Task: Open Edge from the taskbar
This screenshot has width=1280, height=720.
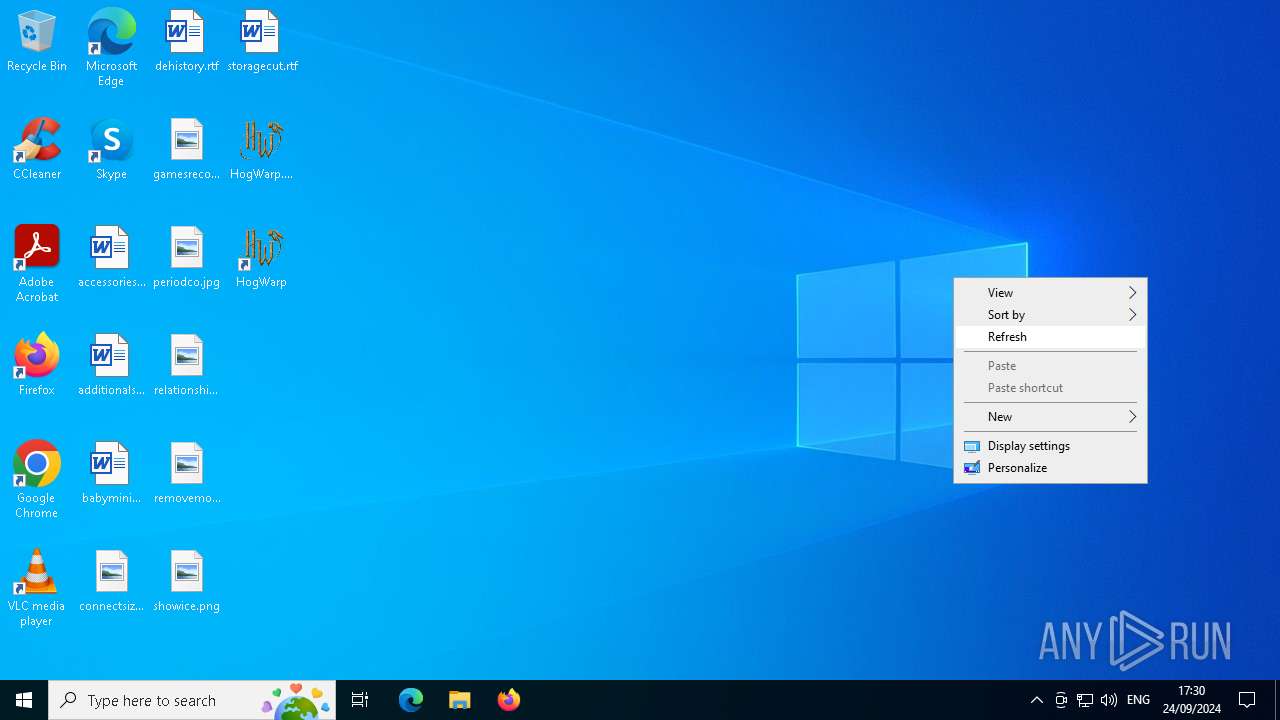Action: click(x=411, y=700)
